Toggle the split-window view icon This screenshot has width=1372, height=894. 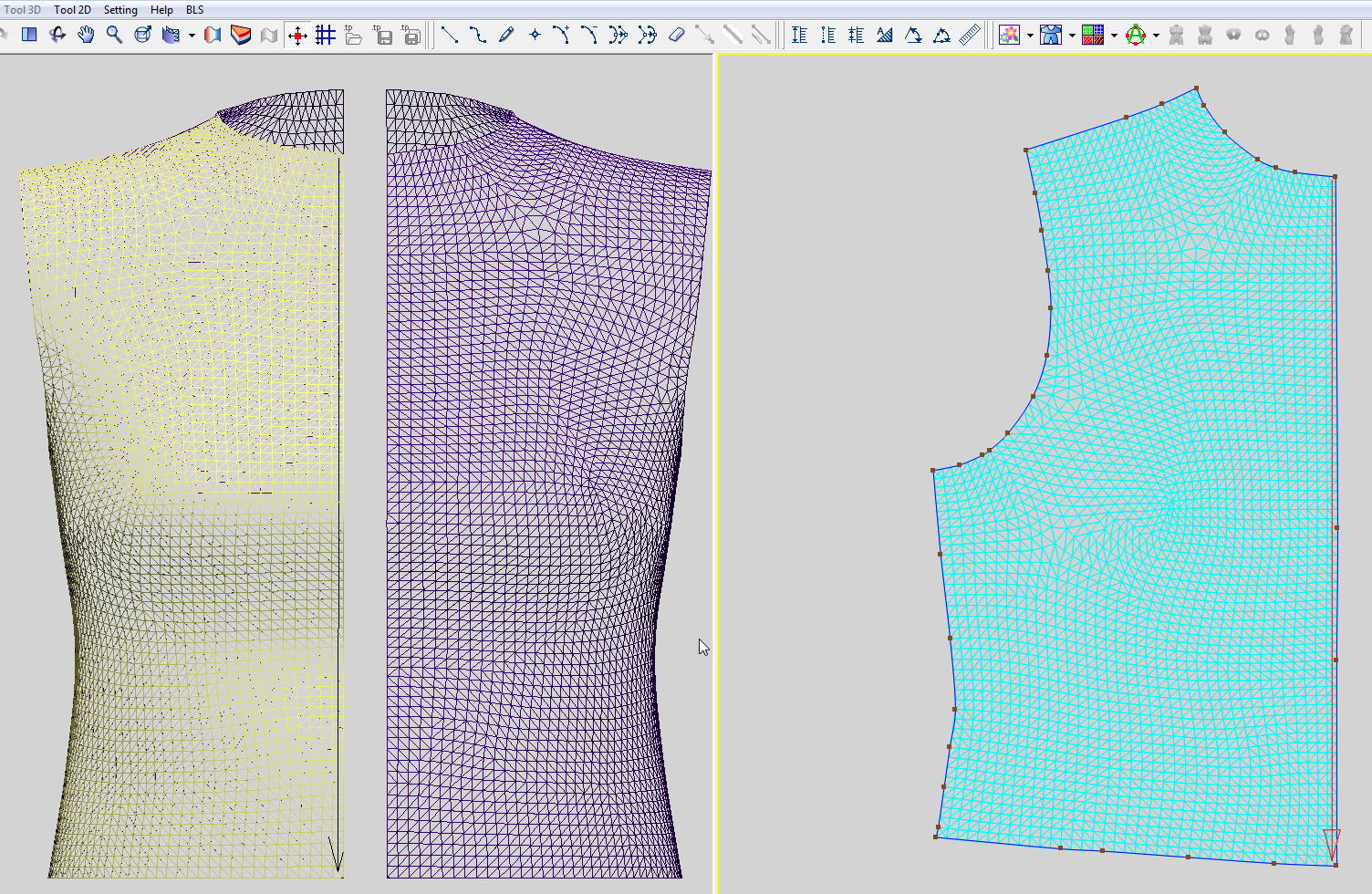(29, 35)
